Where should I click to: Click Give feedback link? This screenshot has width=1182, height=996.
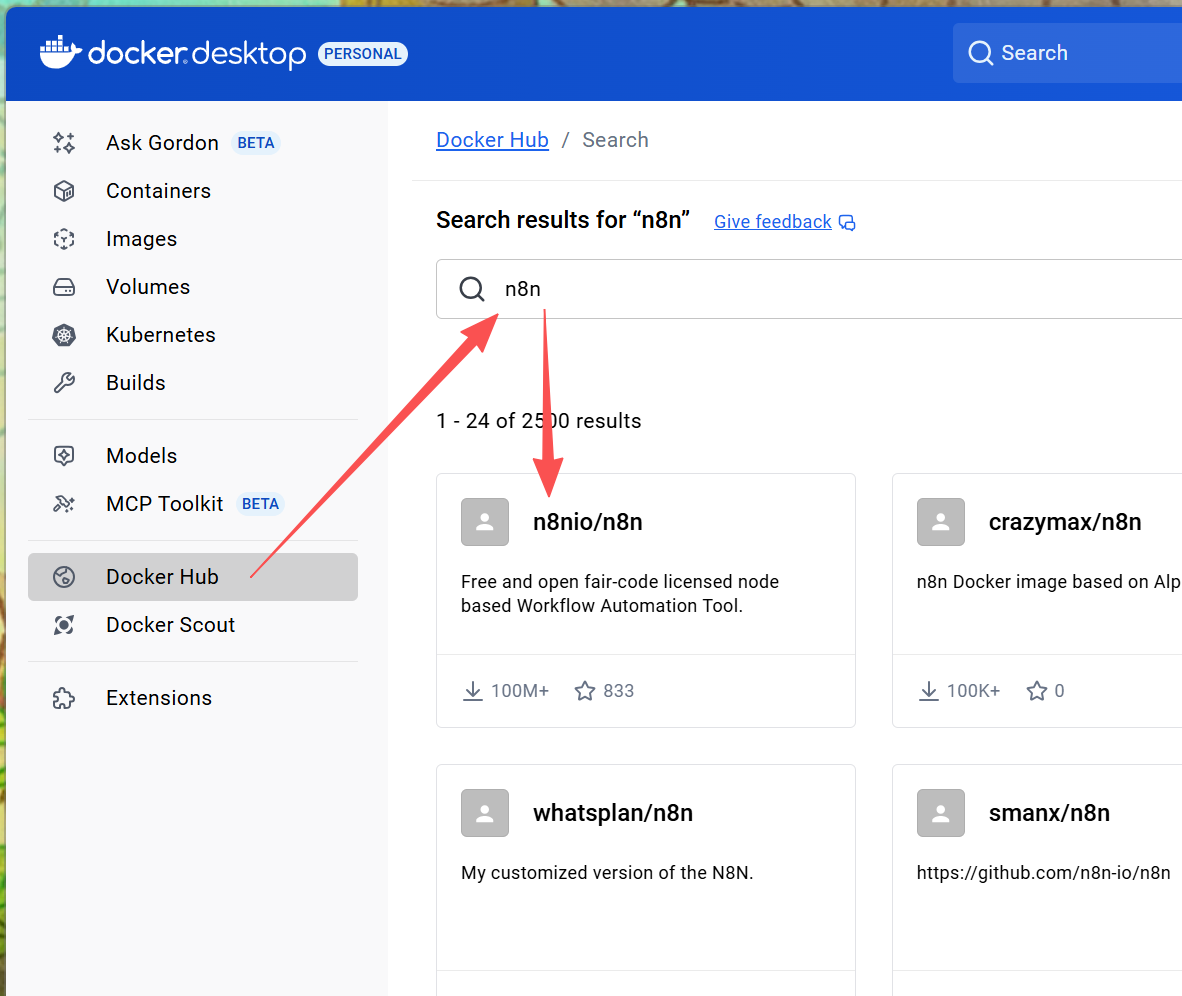773,222
